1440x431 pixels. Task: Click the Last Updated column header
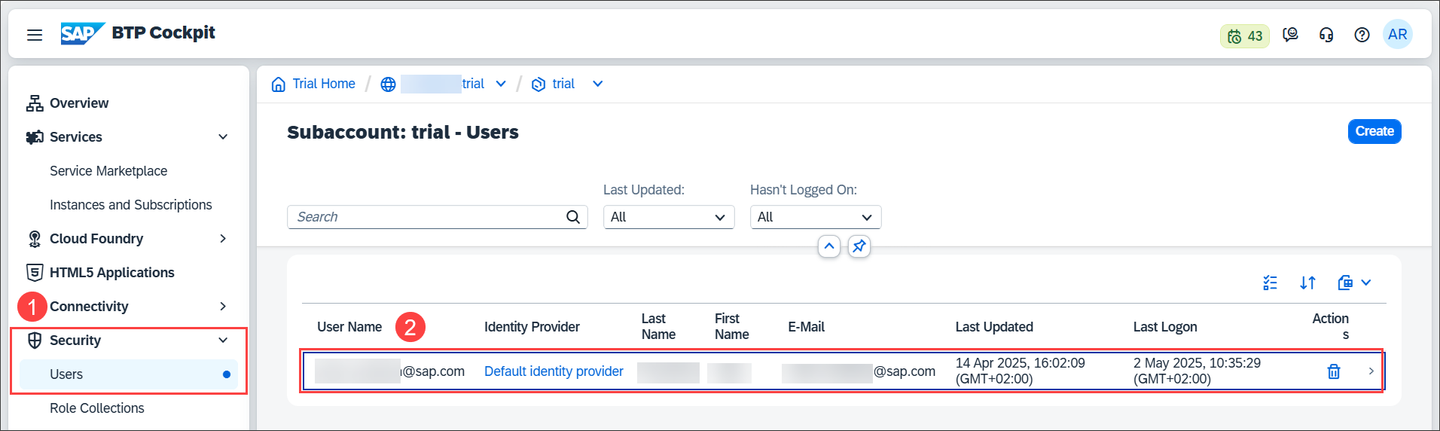995,327
